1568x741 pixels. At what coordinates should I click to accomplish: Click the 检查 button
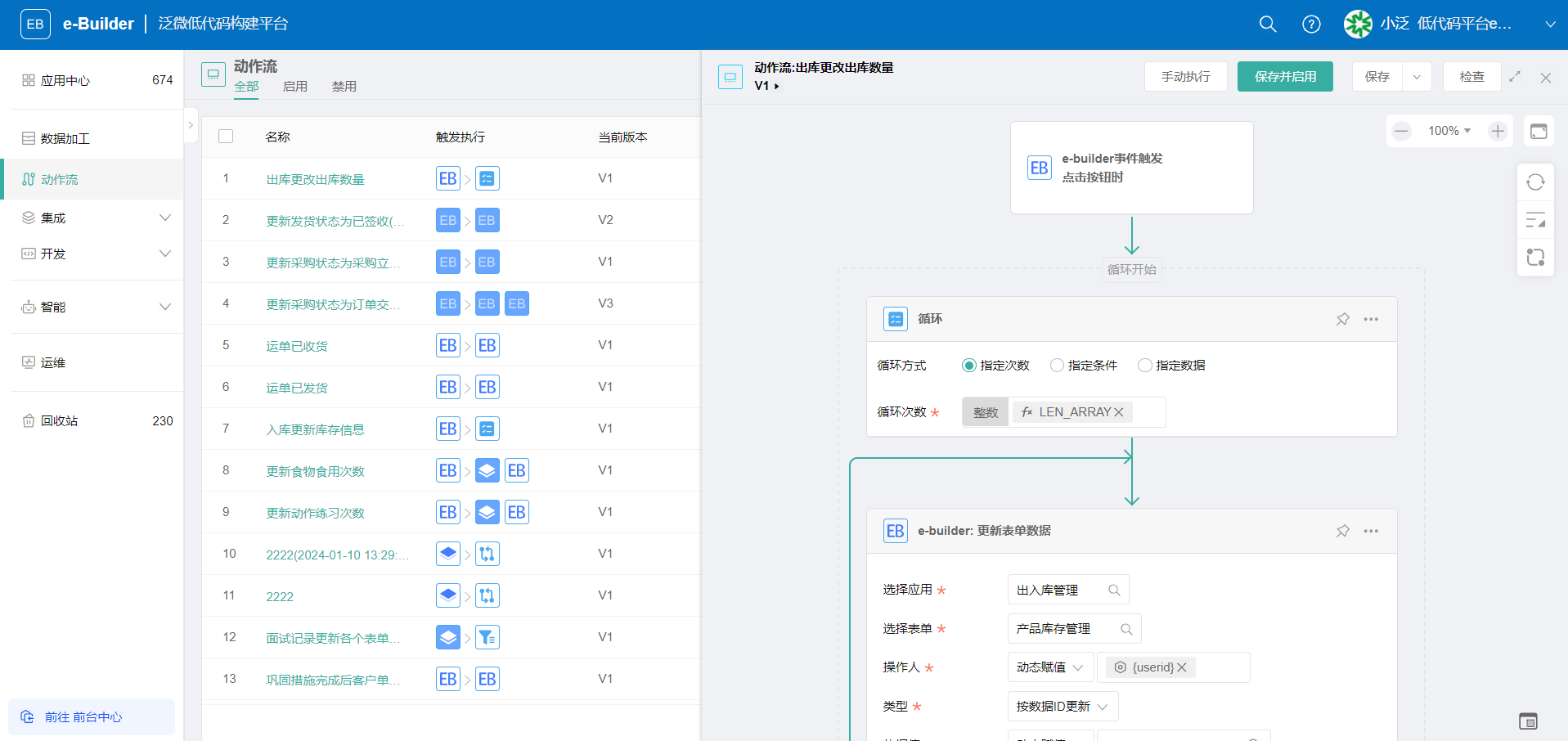click(1472, 77)
